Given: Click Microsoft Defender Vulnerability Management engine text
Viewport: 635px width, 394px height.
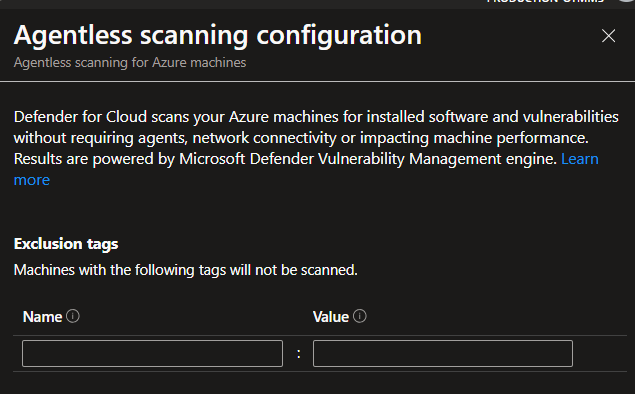Looking at the screenshot, I should (x=368, y=159).
